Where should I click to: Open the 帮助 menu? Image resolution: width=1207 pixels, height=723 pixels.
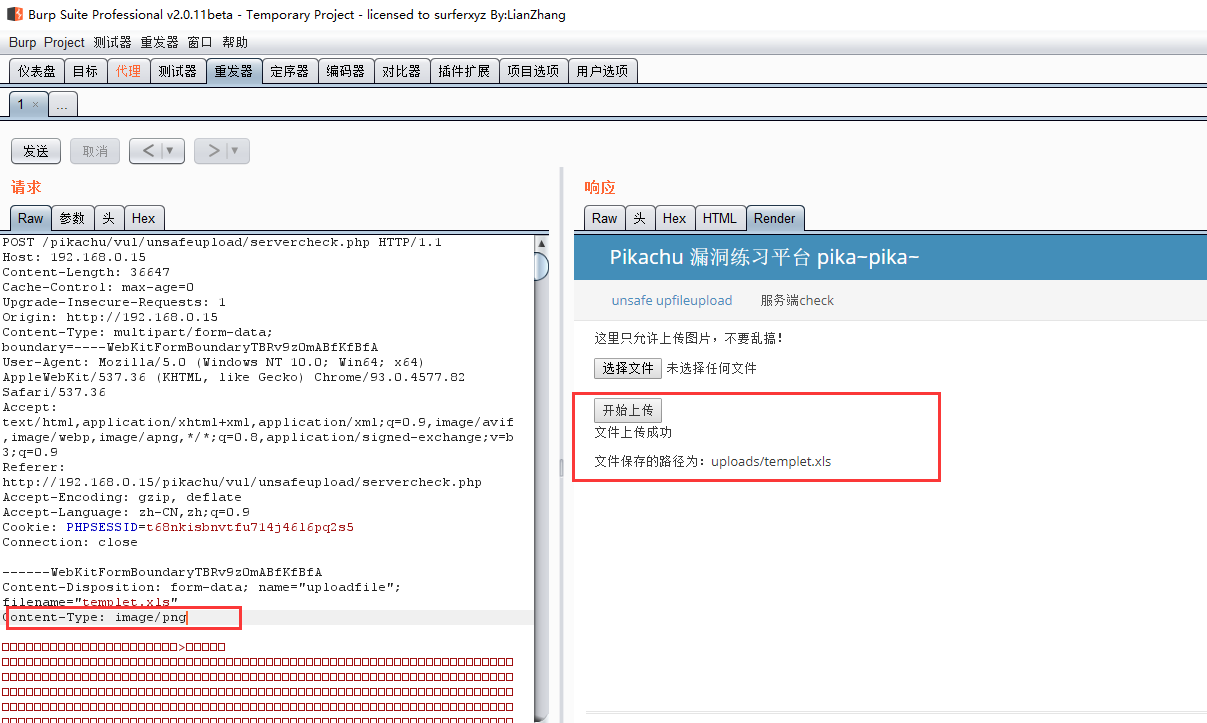pyautogui.click(x=235, y=42)
